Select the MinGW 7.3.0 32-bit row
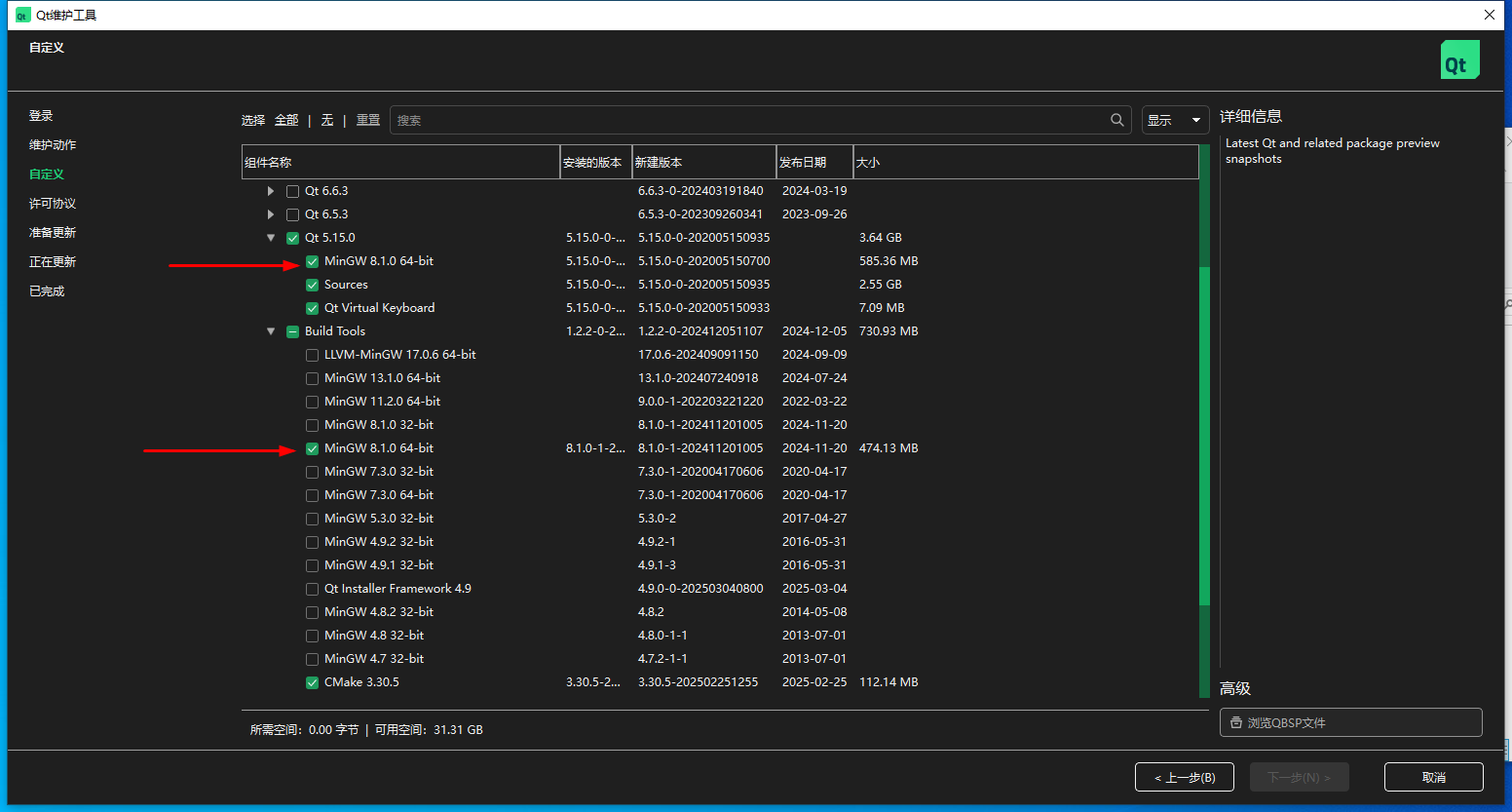The width and height of the screenshot is (1512, 812). tap(720, 472)
